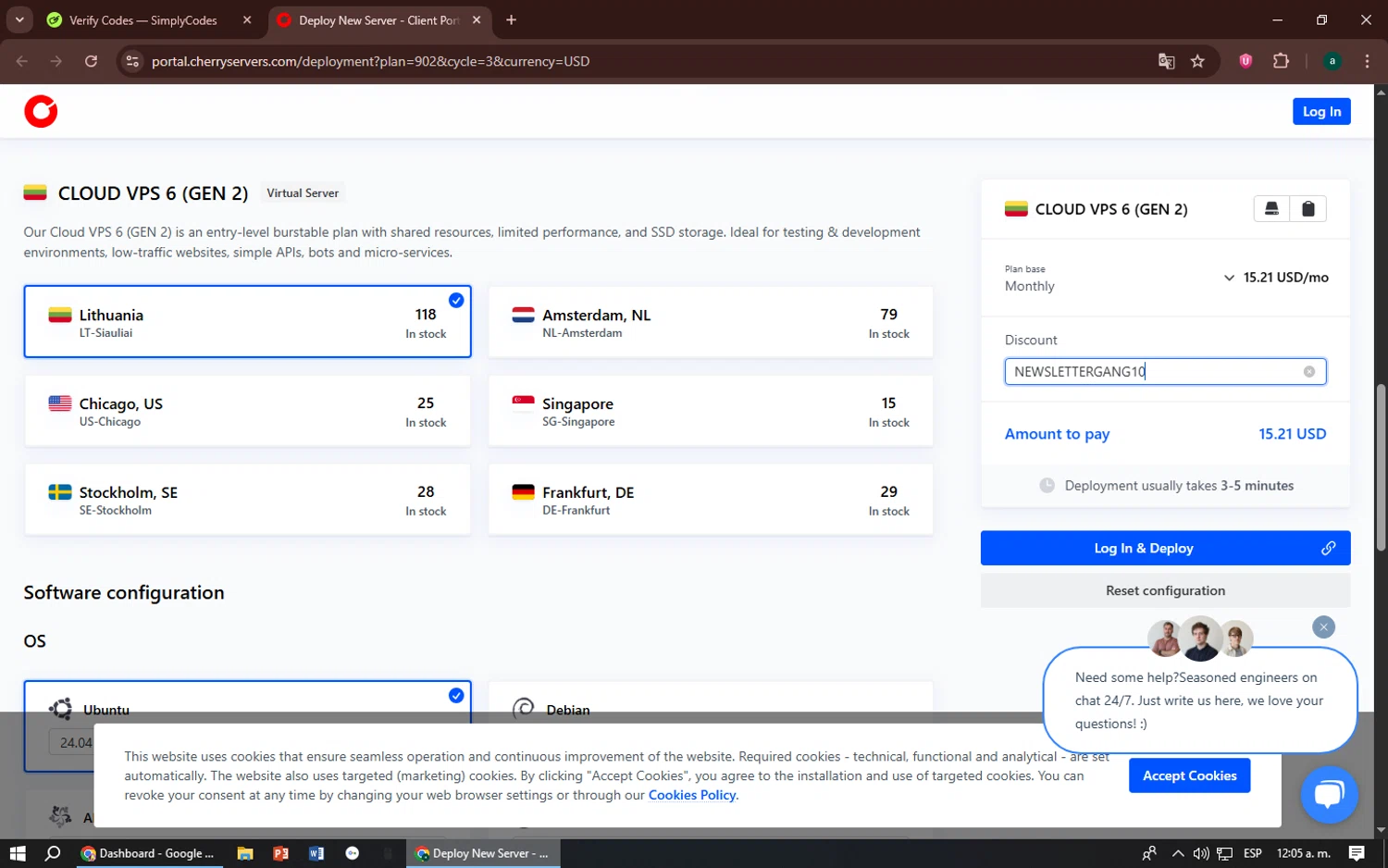Open the Chrome three-dot menu
This screenshot has width=1388, height=868.
pyautogui.click(x=1367, y=61)
